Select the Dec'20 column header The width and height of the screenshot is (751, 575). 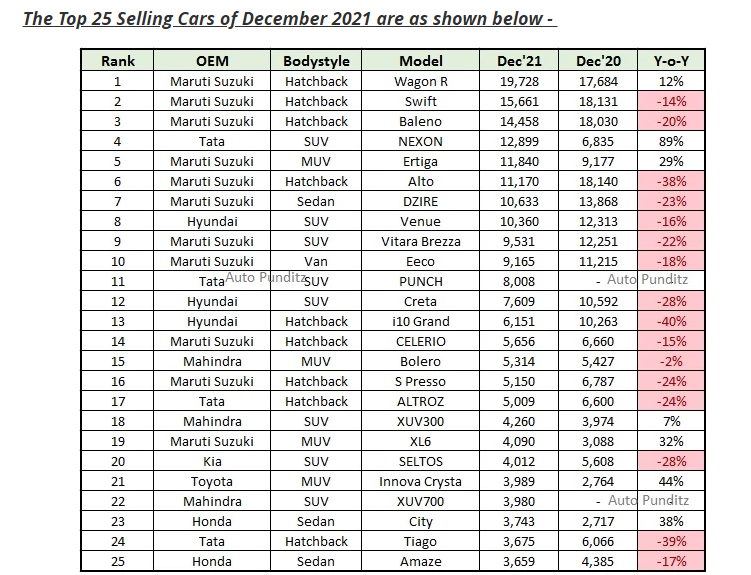tap(596, 61)
